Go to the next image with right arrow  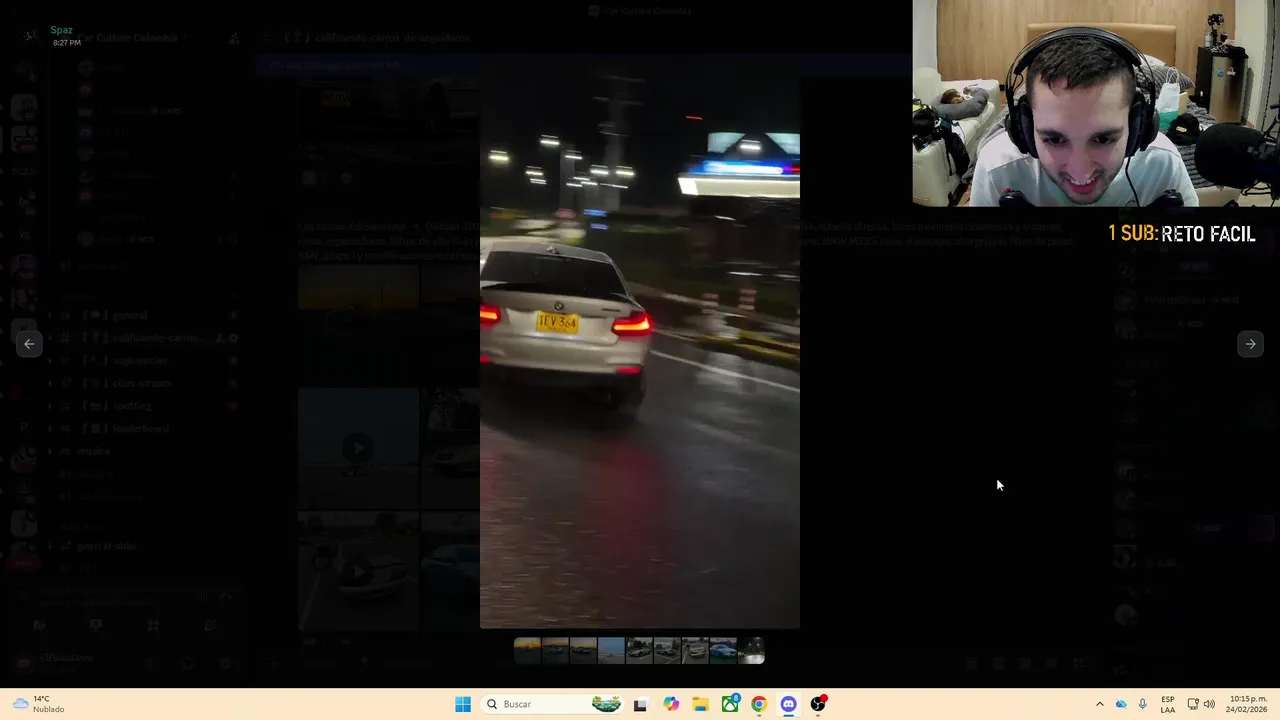point(1250,344)
